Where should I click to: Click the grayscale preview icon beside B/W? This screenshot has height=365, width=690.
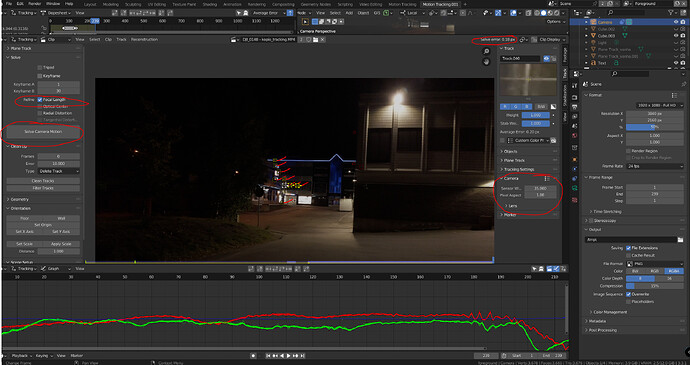click(554, 107)
